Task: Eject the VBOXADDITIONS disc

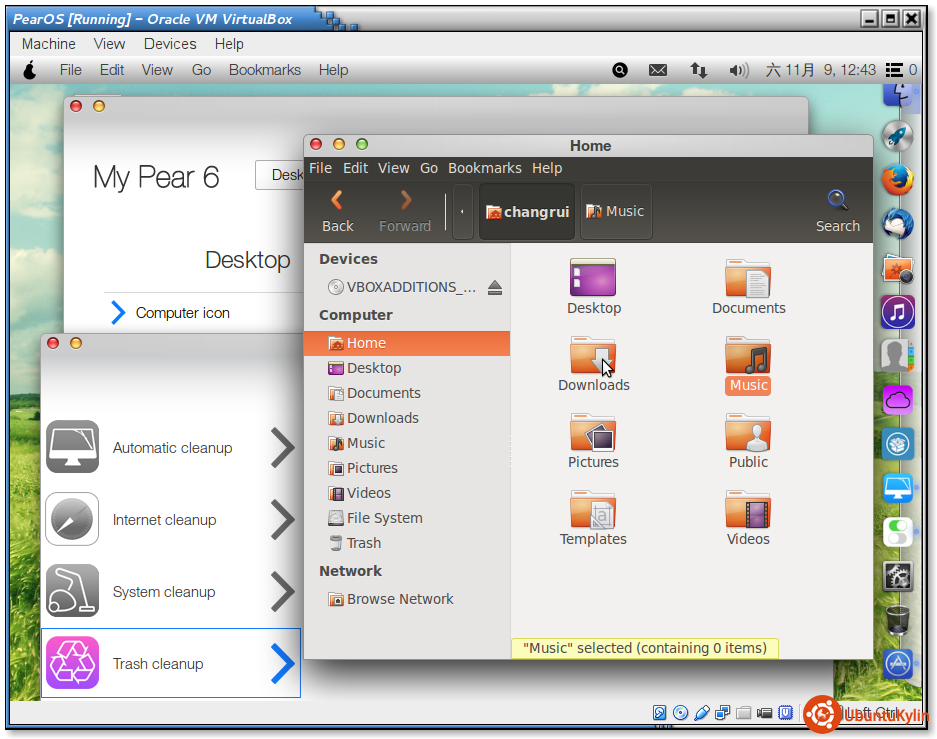Action: coord(495,288)
